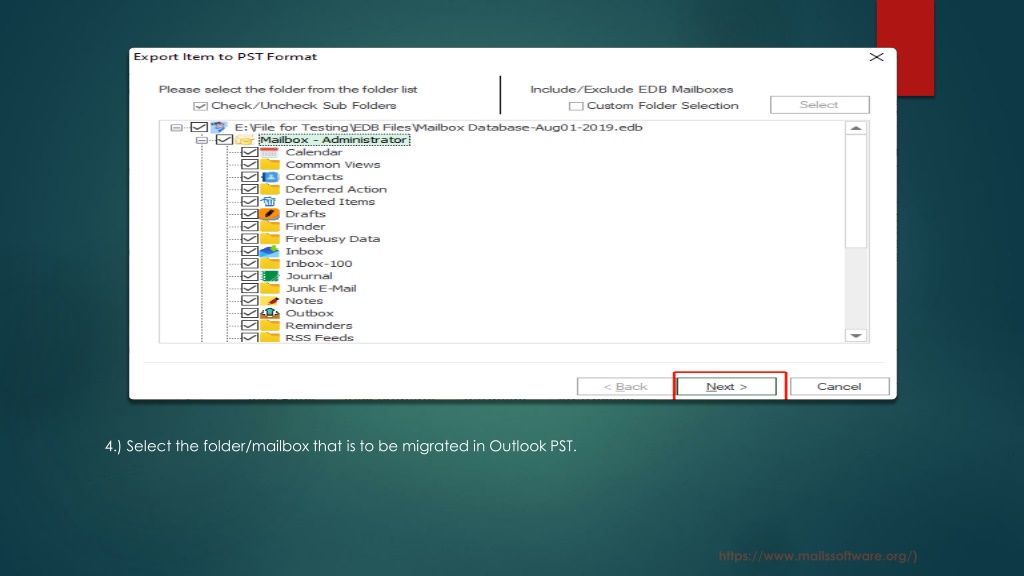Viewport: 1024px width, 576px height.
Task: Click the Inbox tray icon
Action: tap(269, 251)
